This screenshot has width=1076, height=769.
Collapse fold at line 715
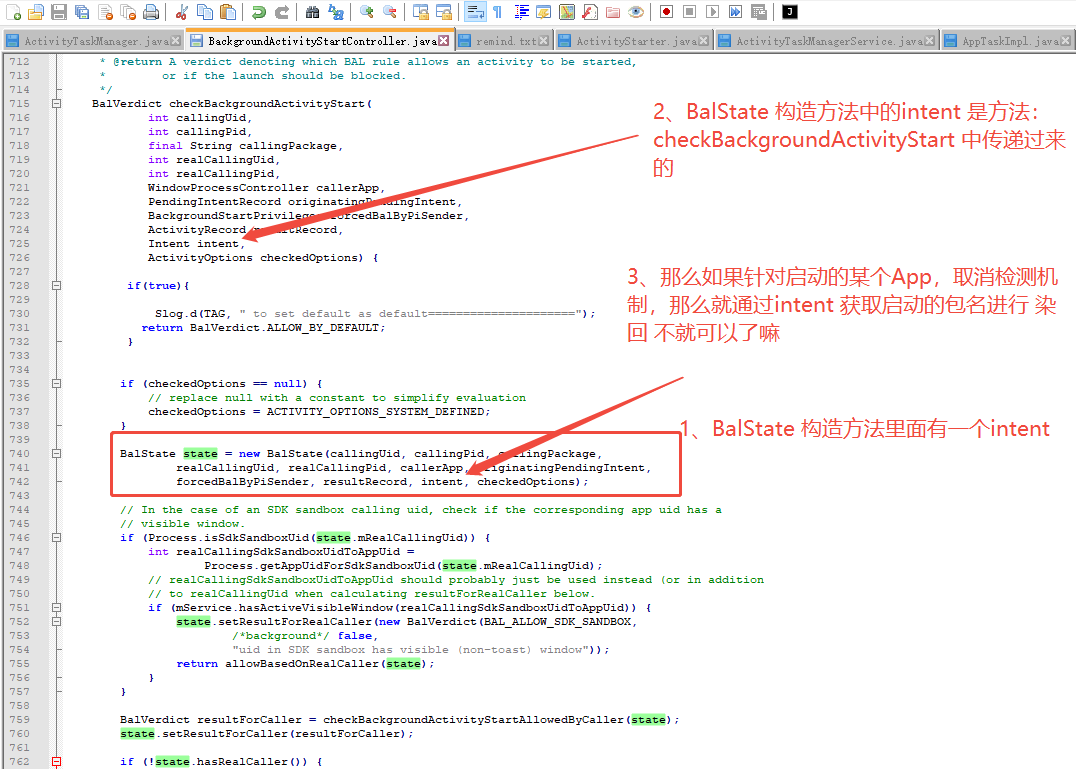(56, 104)
